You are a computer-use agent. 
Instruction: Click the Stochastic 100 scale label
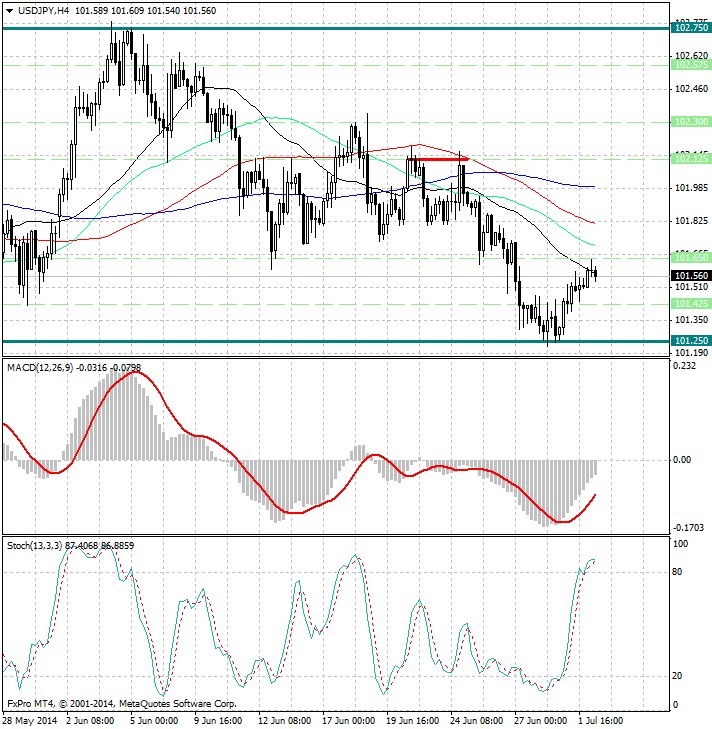tap(680, 544)
